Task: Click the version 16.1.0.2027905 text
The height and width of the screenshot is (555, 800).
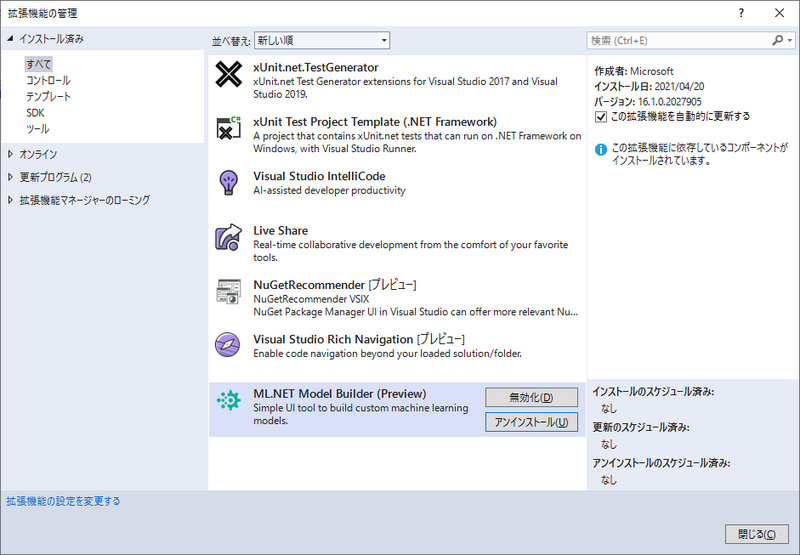Action: click(648, 102)
